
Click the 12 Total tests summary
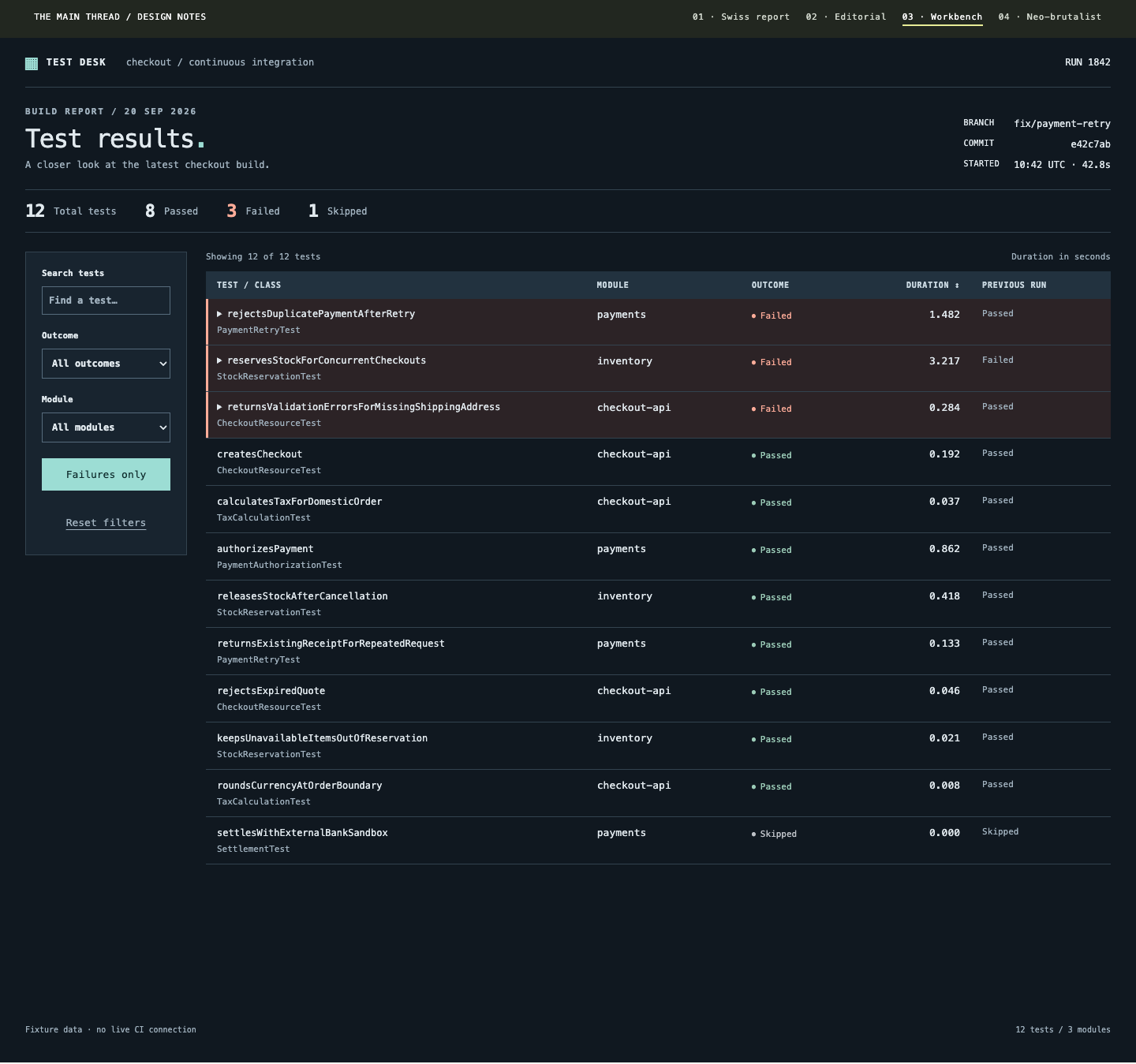[71, 211]
